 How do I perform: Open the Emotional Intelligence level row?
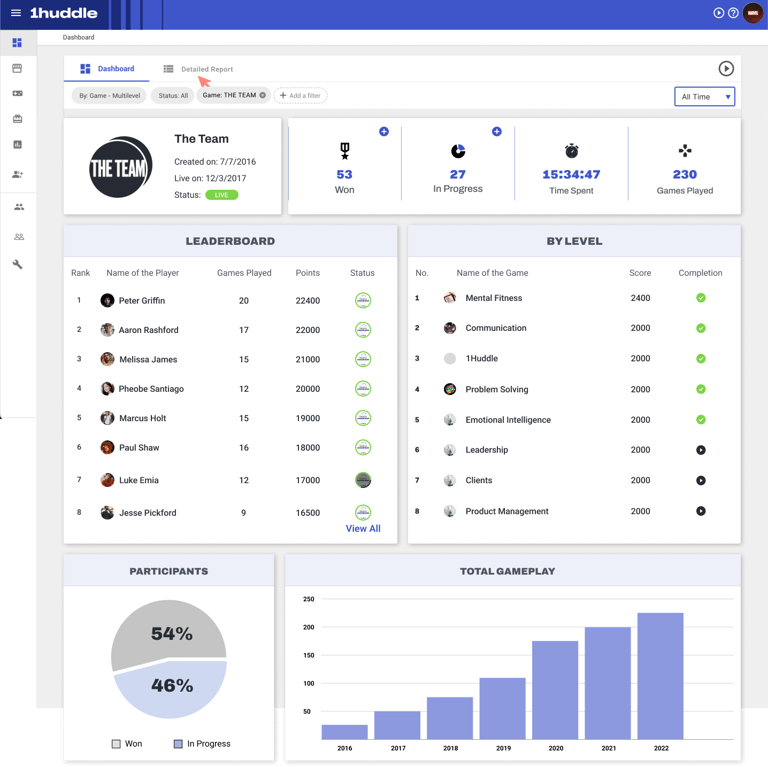pos(574,419)
